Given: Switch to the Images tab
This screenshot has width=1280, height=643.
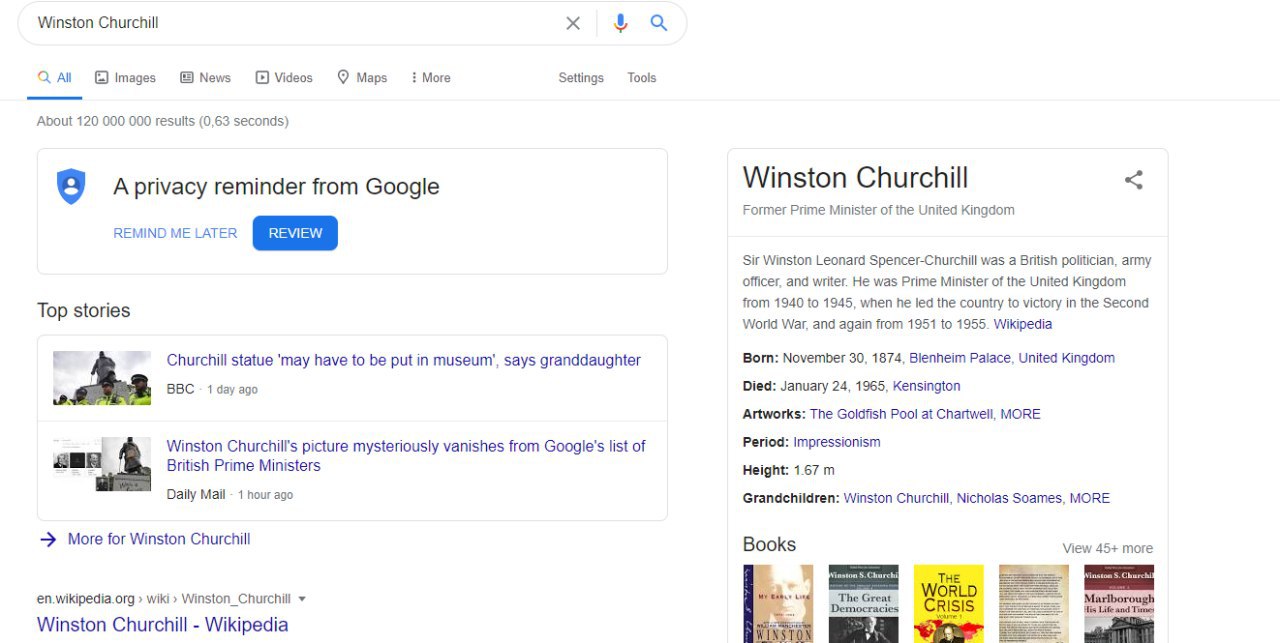Looking at the screenshot, I should click(x=125, y=78).
